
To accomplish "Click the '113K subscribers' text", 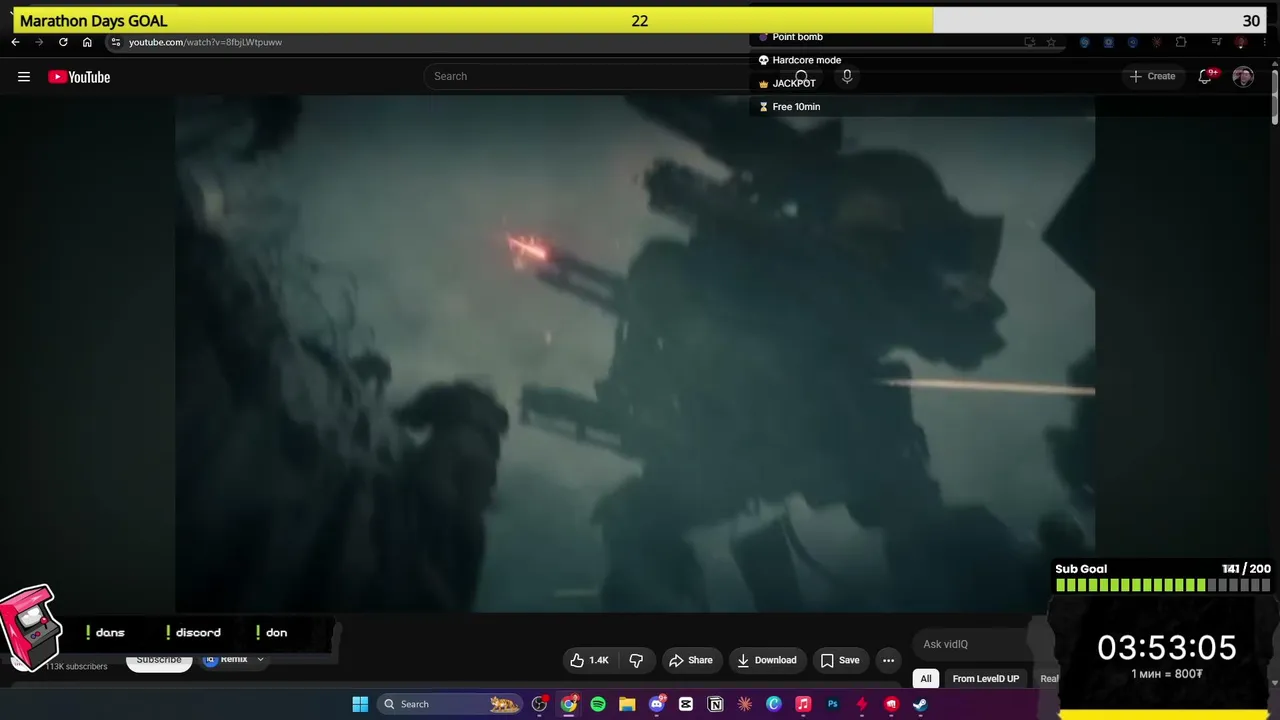I will tap(76, 666).
